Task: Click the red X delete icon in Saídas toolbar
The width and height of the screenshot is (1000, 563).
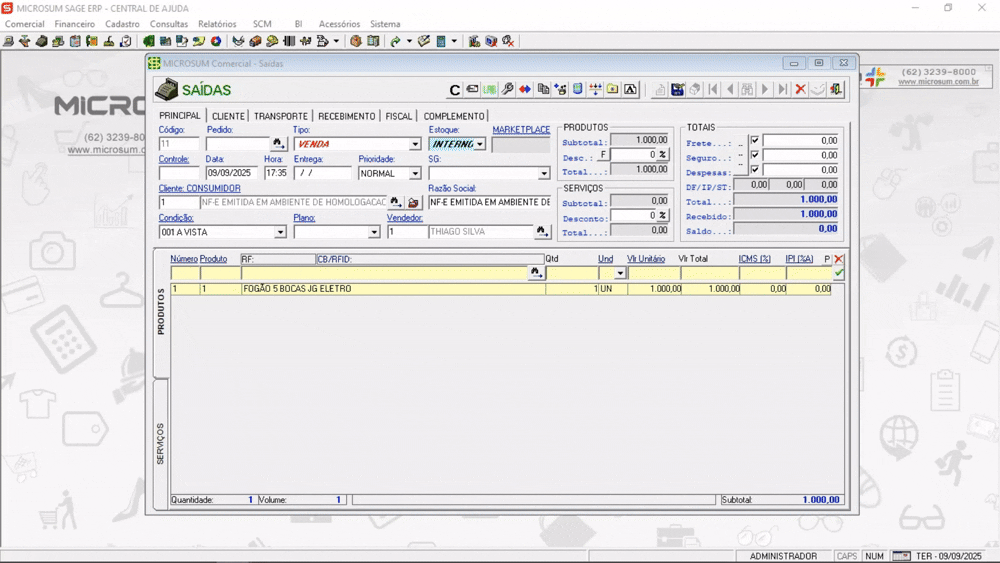Action: 800,89
